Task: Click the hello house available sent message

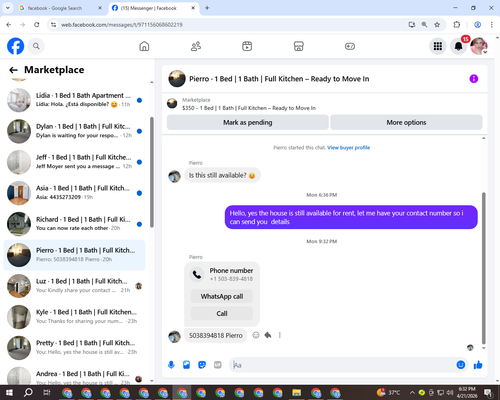Action: click(351, 217)
